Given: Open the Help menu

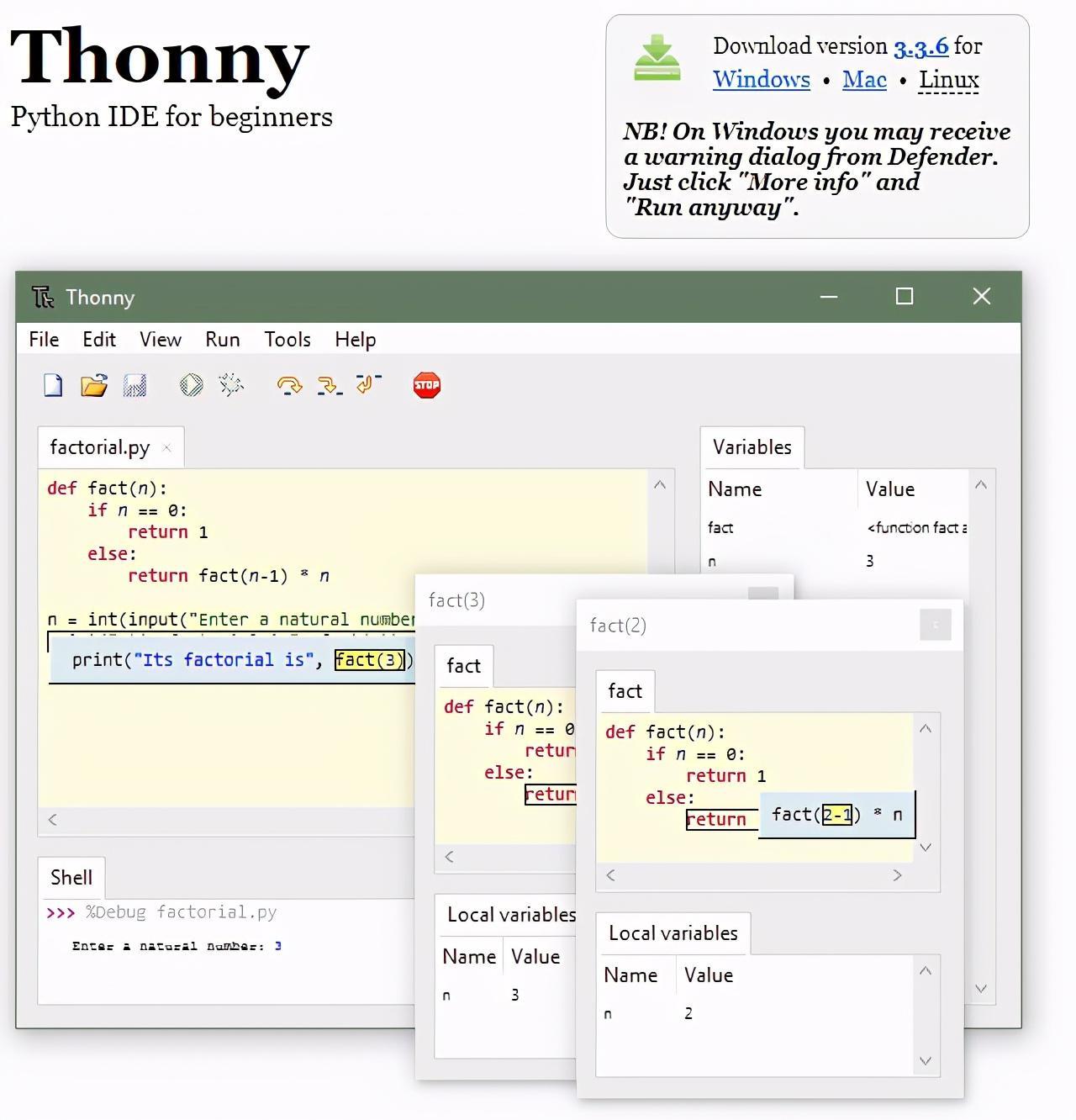Looking at the screenshot, I should tap(356, 339).
